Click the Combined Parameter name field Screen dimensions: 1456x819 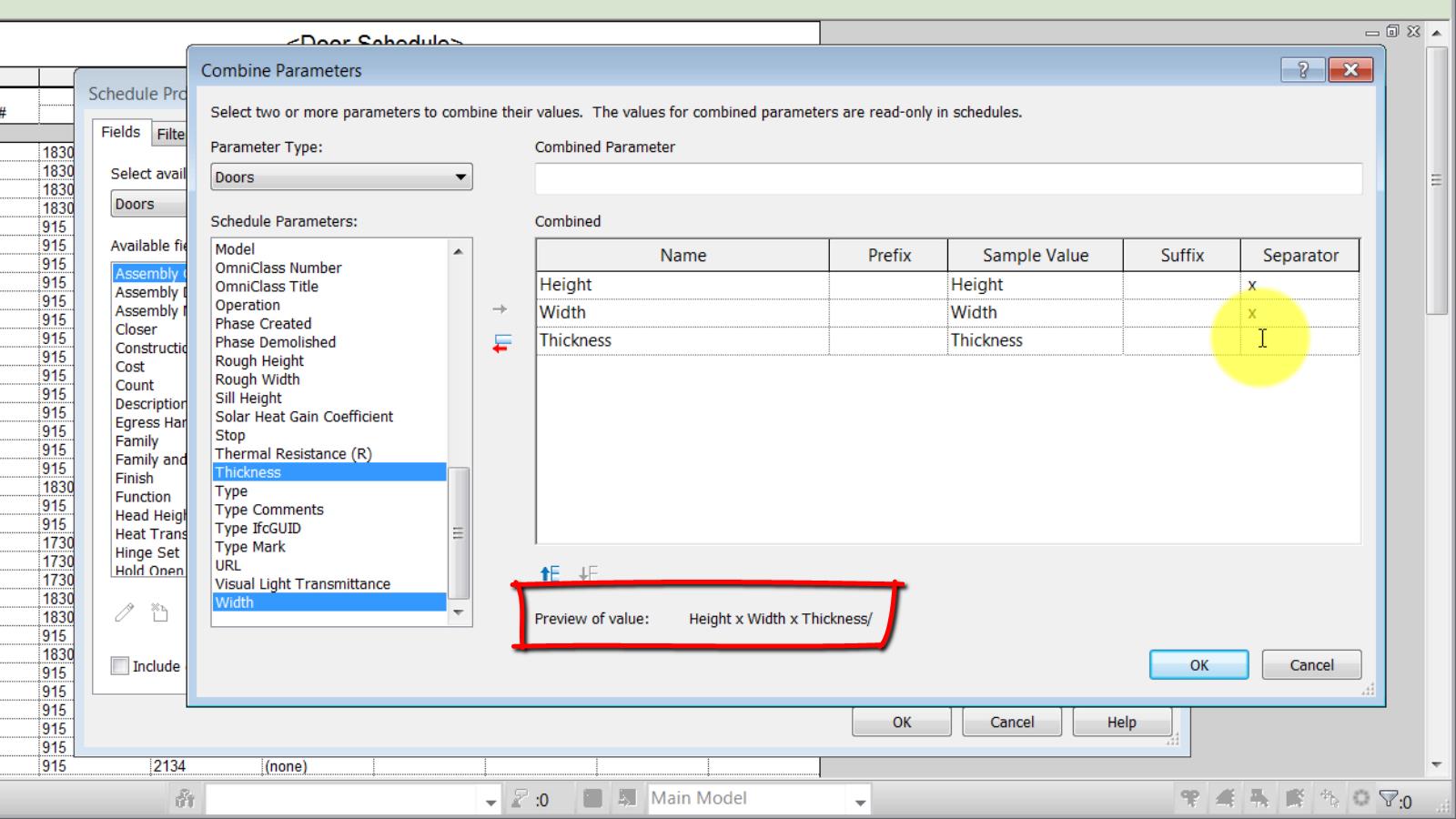(948, 178)
